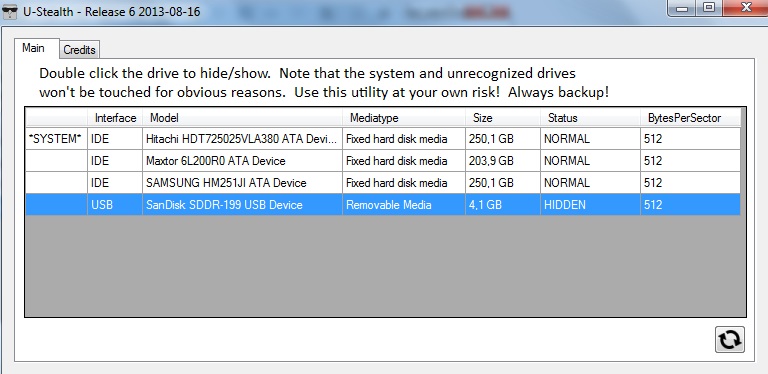Select the Maxtor 6L200R0 ATA Device row
This screenshot has height=374, width=768.
pyautogui.click(x=383, y=161)
